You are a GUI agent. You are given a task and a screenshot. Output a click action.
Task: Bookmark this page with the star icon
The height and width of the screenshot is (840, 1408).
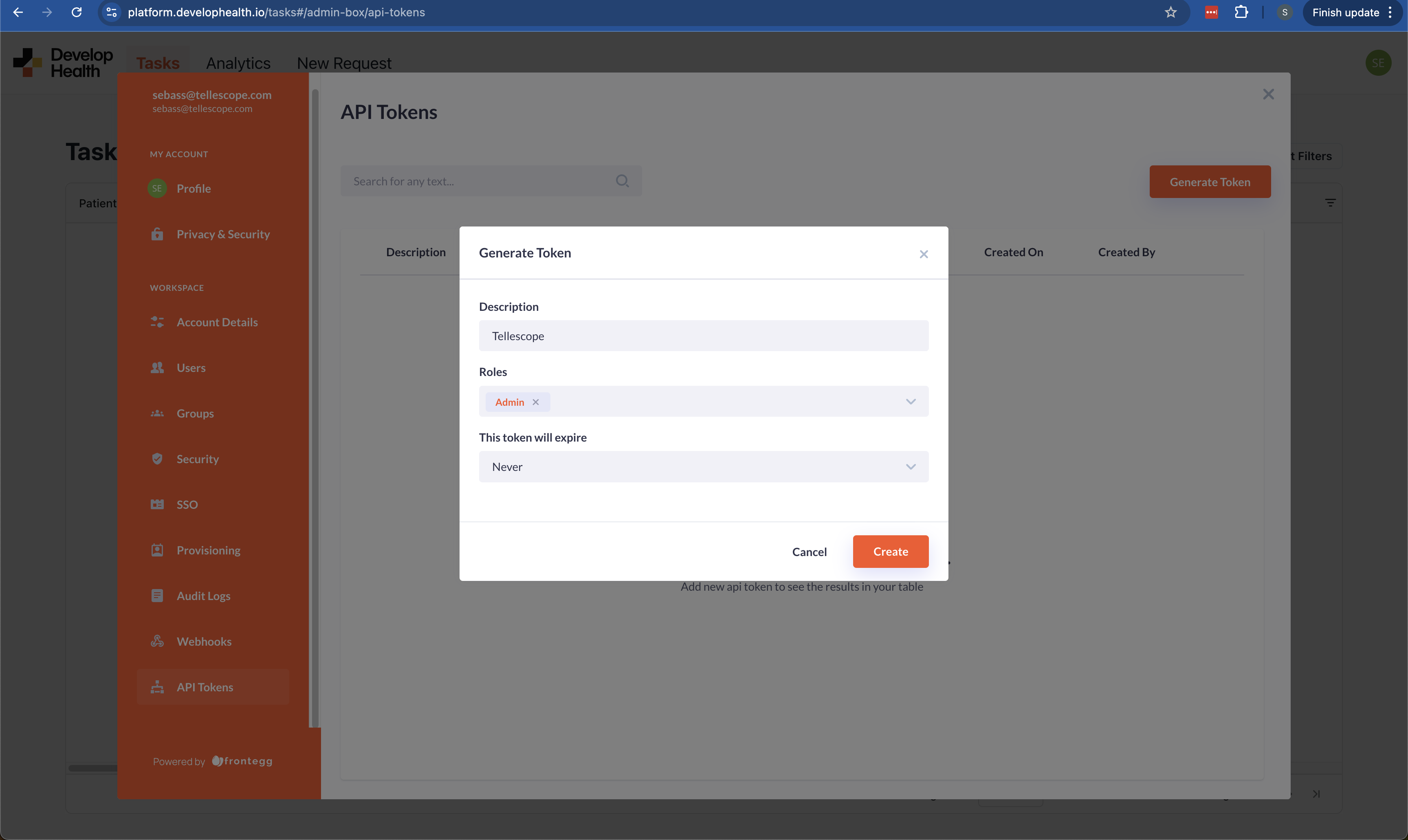1171,12
